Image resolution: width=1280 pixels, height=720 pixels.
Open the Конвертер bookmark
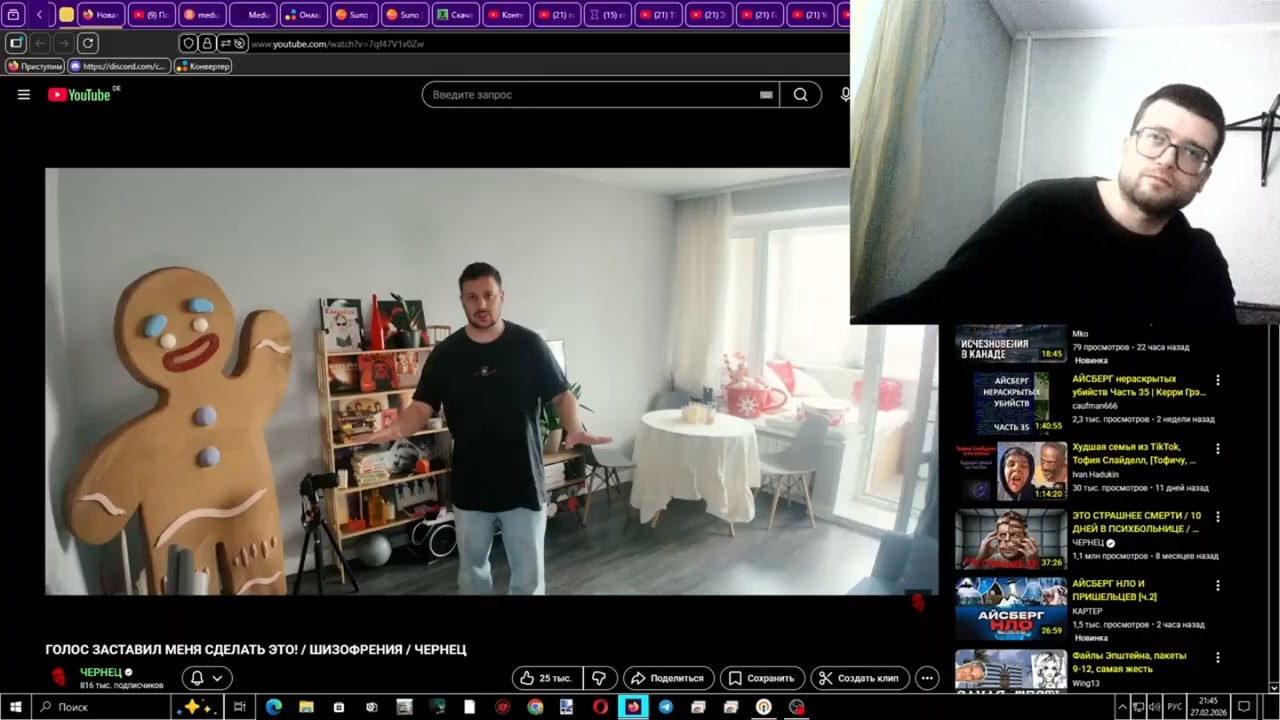tap(203, 66)
